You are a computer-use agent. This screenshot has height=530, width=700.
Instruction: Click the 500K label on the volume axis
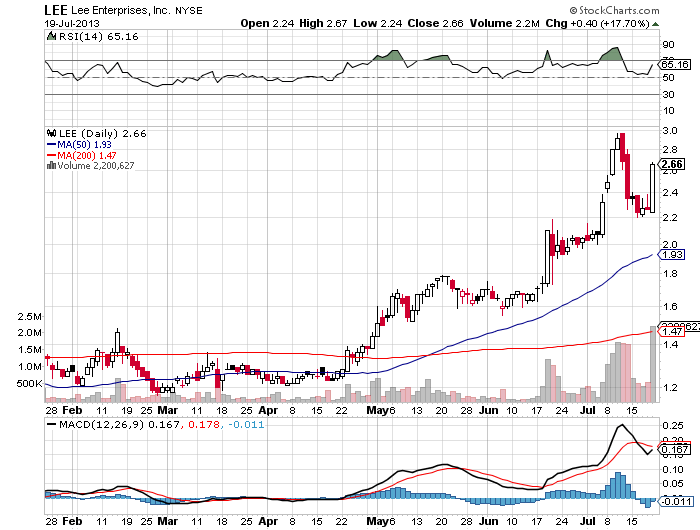tap(29, 384)
